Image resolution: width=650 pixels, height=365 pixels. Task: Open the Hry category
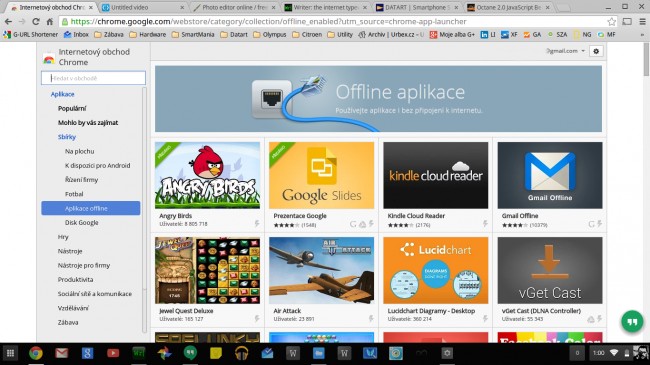[x=63, y=237]
